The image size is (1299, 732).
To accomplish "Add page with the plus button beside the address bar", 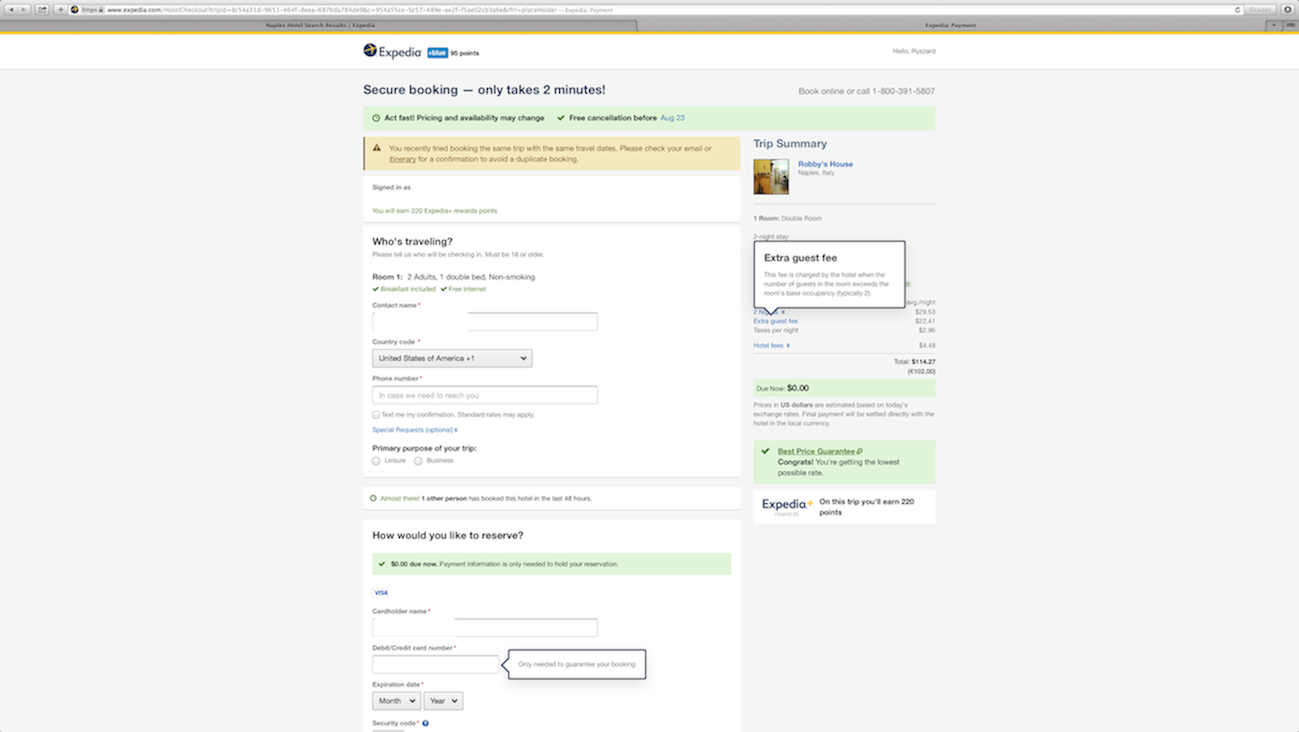I will (60, 9).
